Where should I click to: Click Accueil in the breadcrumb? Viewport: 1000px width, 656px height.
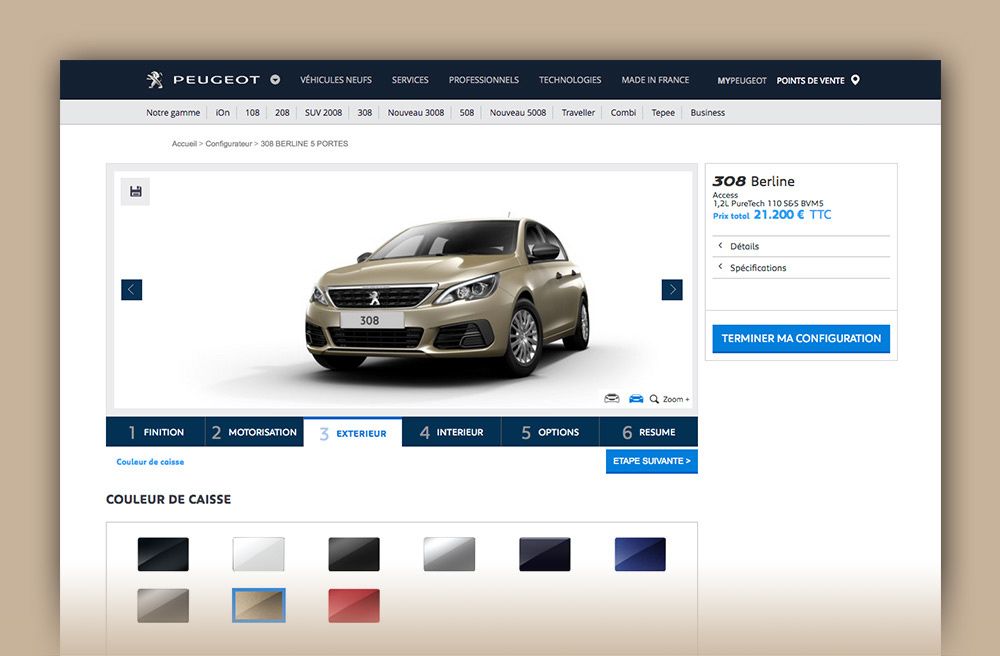point(184,144)
